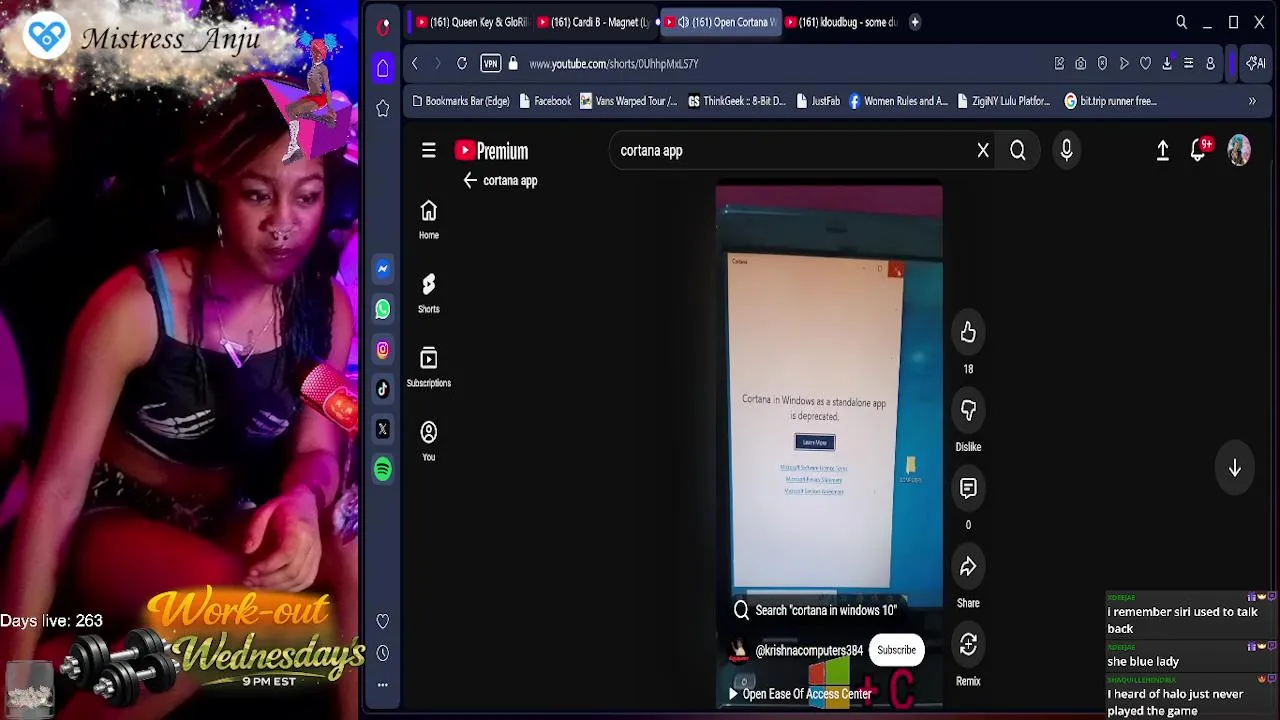The image size is (1280, 720).
Task: Open Instagram in the Opera sidebar
Action: click(383, 349)
